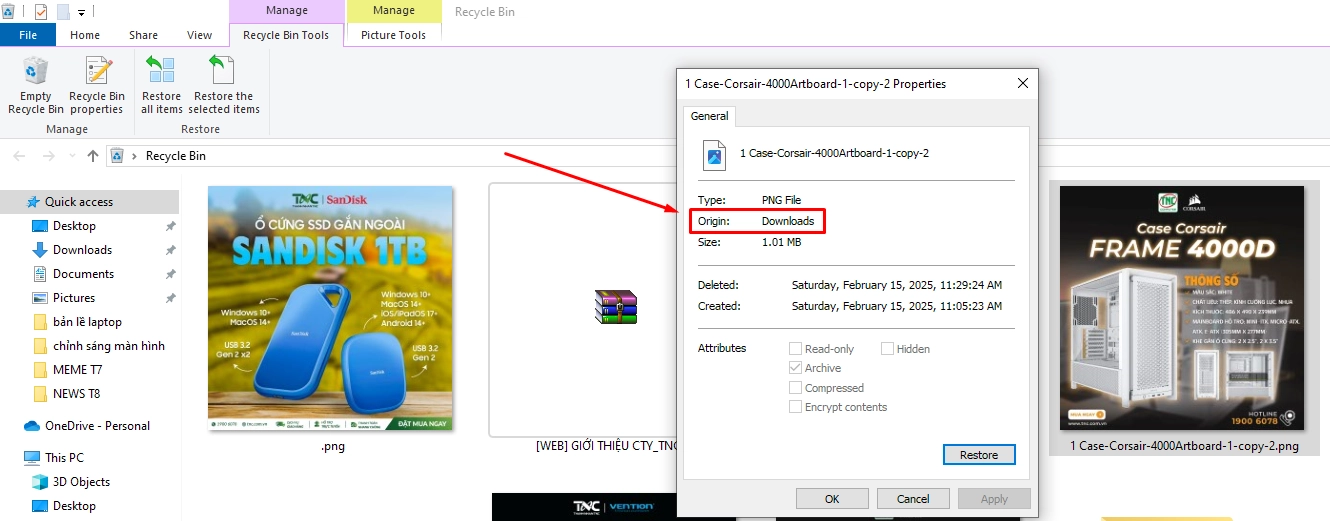Open the 'chỉnh sáng màn hình' folder
This screenshot has height=521, width=1330.
[x=109, y=346]
